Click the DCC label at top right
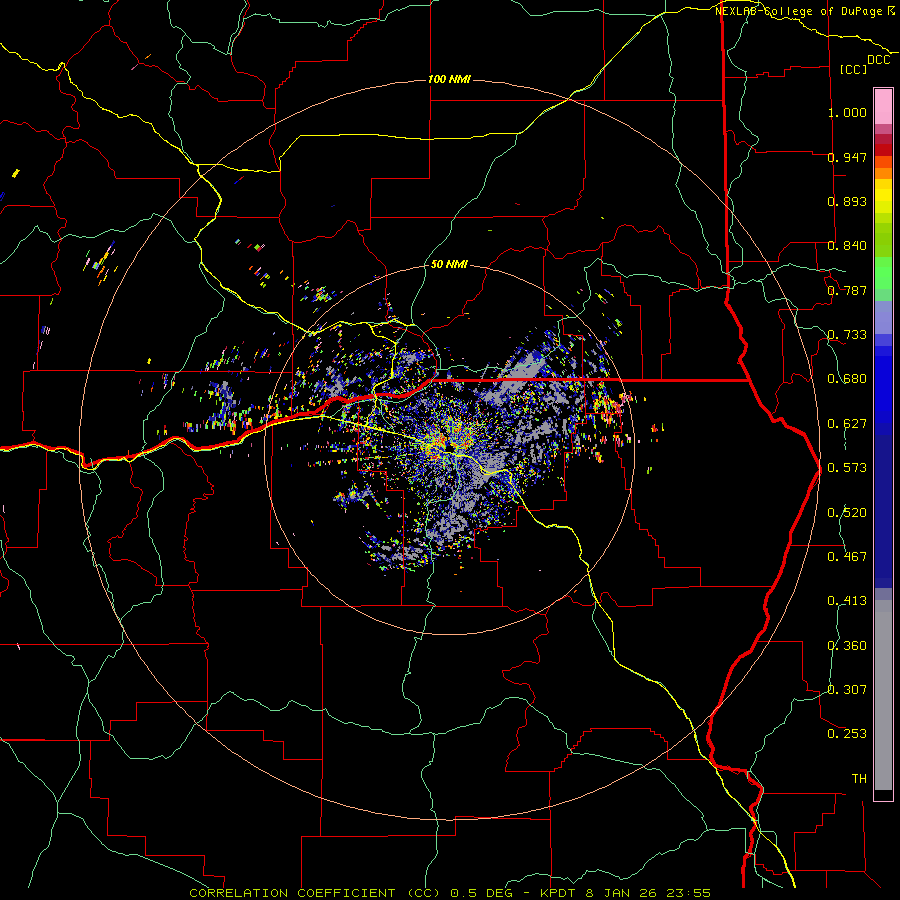 (878, 60)
